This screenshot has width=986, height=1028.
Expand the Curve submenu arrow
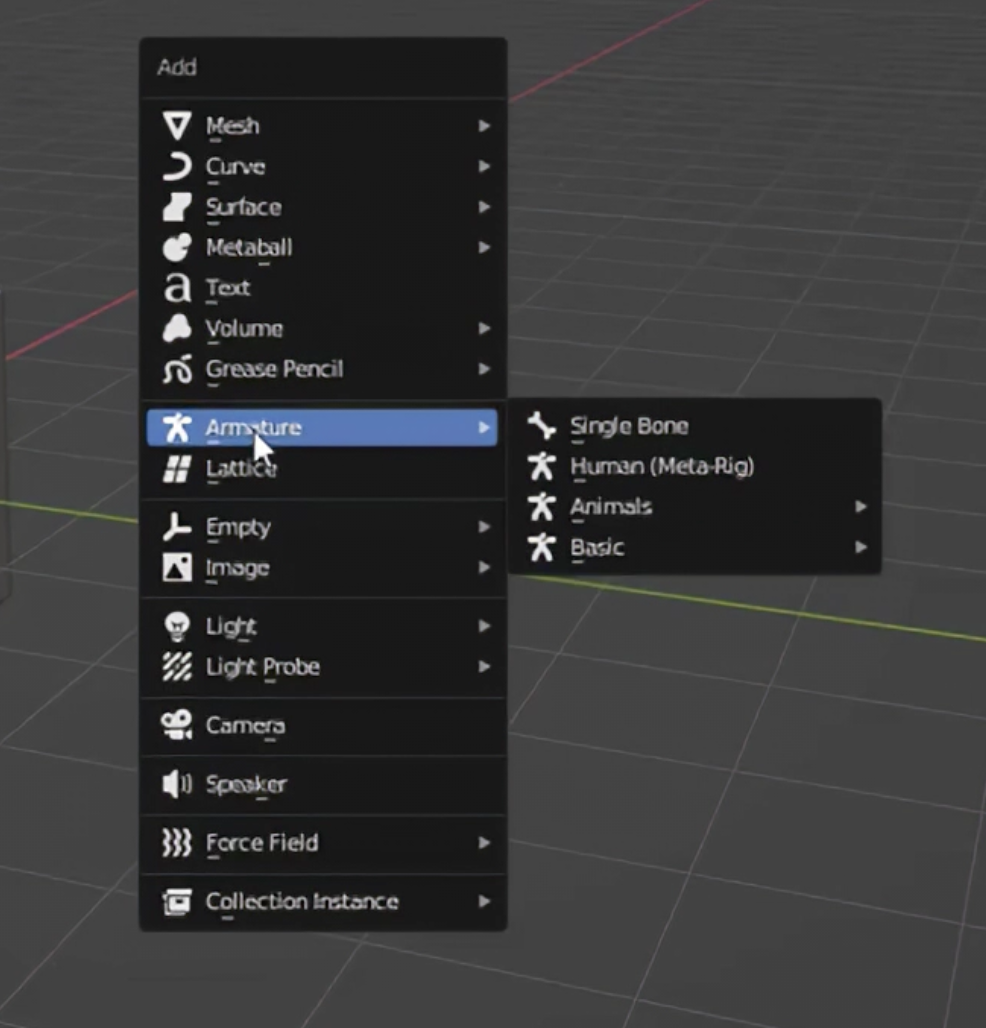[484, 167]
